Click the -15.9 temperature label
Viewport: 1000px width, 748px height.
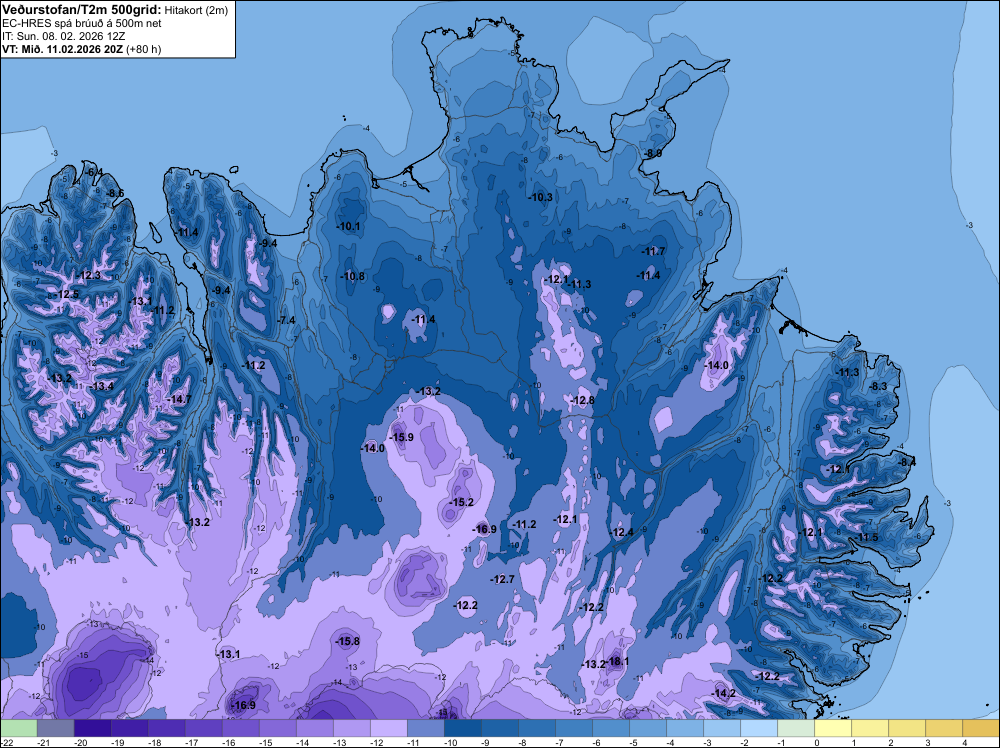402,437
